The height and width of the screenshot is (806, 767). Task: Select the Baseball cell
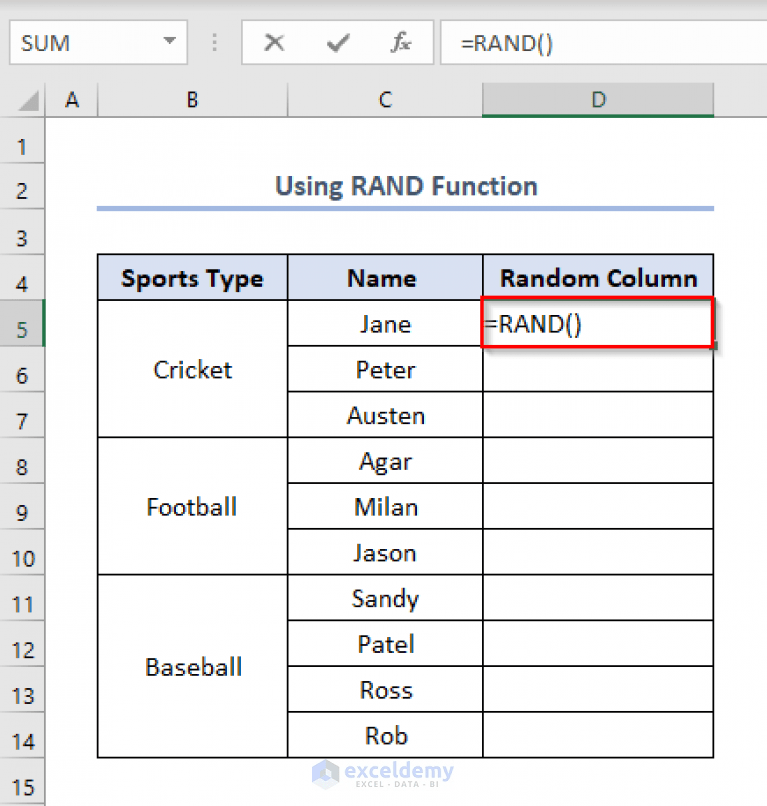click(x=191, y=667)
